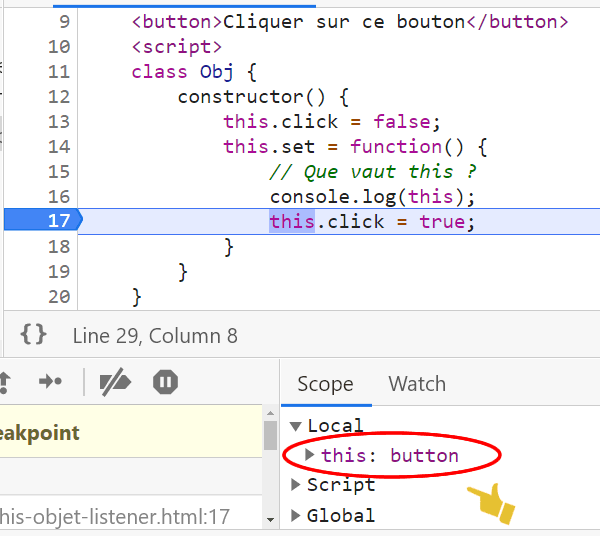600x536 pixels.
Task: Click the paused on breakpoint banner
Action: click(x=131, y=432)
